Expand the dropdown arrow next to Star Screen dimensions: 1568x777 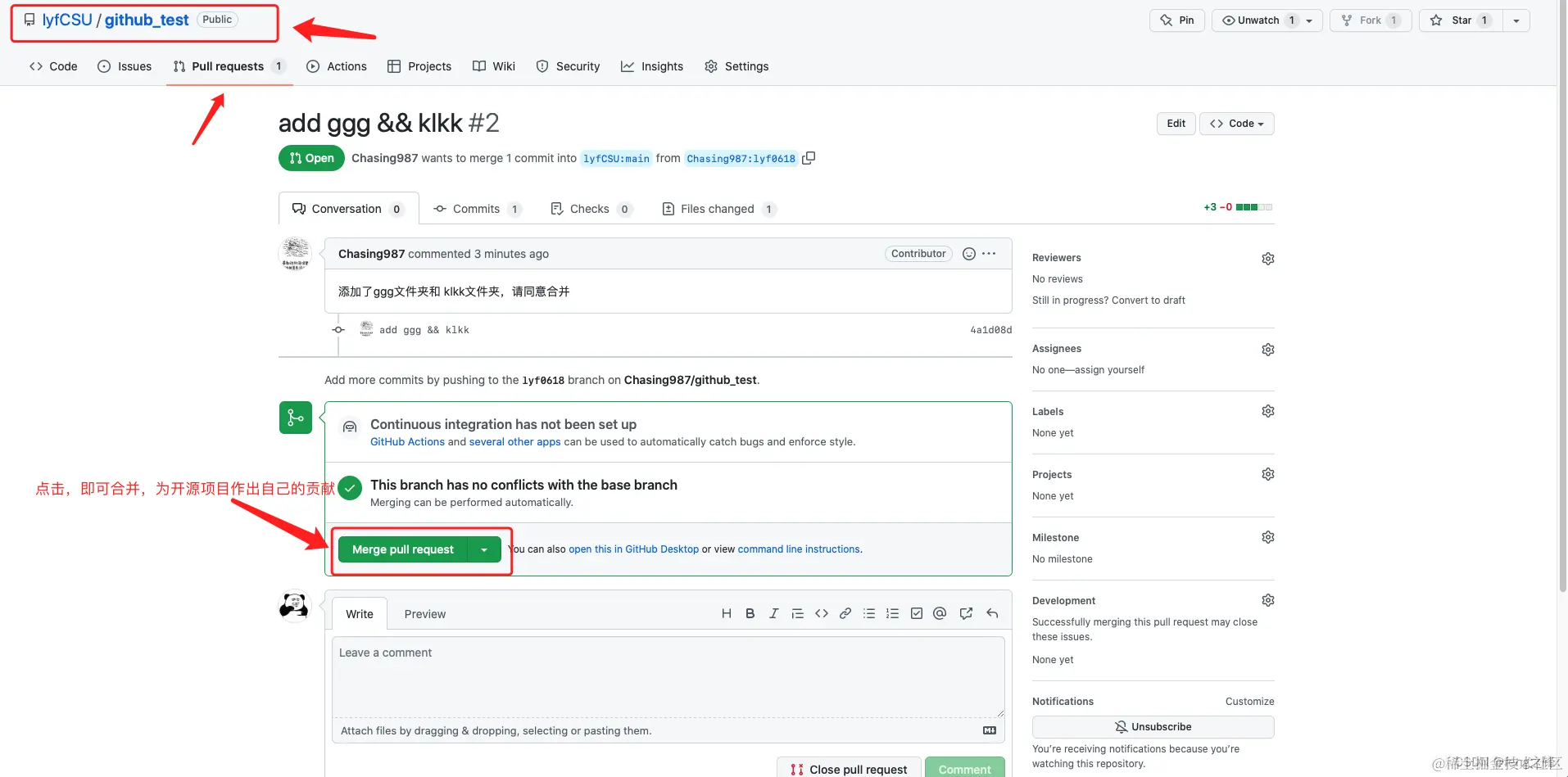coord(1516,20)
